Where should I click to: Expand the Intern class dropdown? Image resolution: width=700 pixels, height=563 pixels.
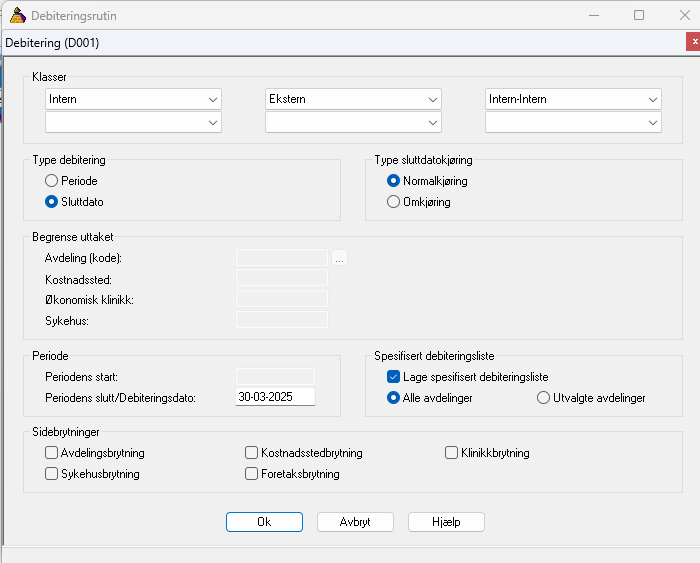[133, 99]
